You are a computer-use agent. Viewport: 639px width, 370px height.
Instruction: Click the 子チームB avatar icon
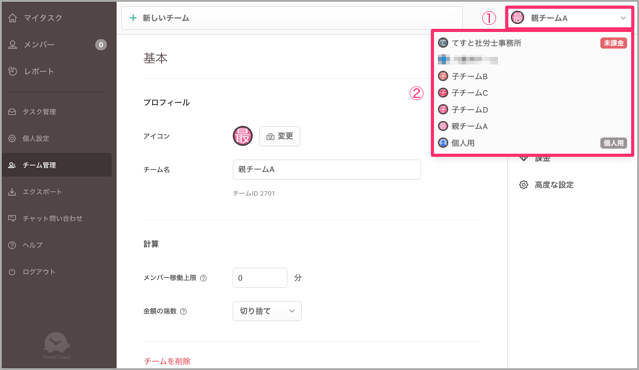[443, 76]
